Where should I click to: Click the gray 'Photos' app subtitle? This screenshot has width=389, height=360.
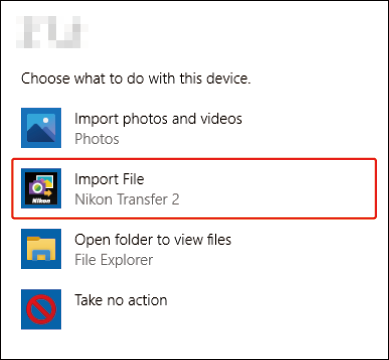97,139
